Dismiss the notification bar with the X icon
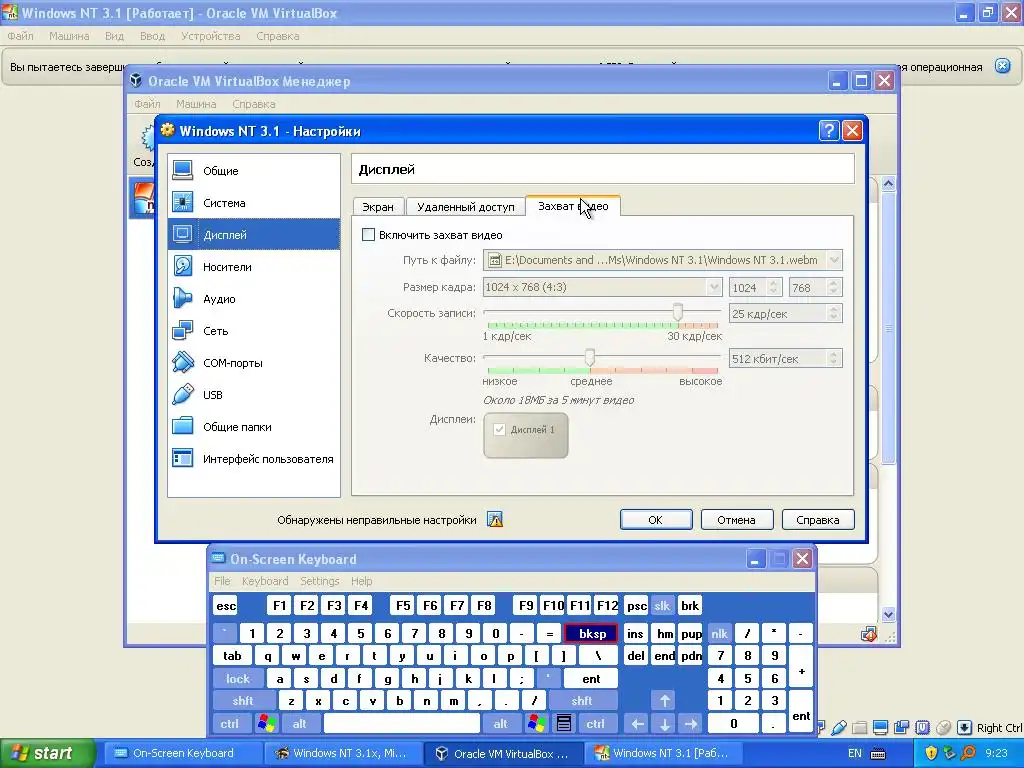This screenshot has height=768, width=1024. click(x=1002, y=65)
